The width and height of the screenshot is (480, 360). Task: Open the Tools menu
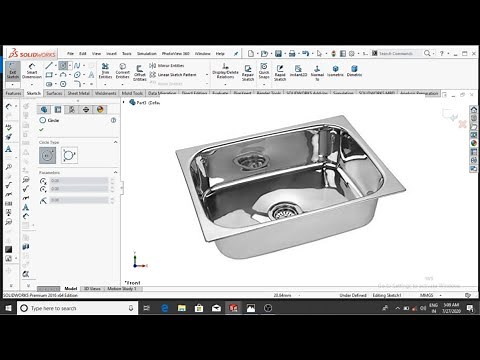pos(127,53)
